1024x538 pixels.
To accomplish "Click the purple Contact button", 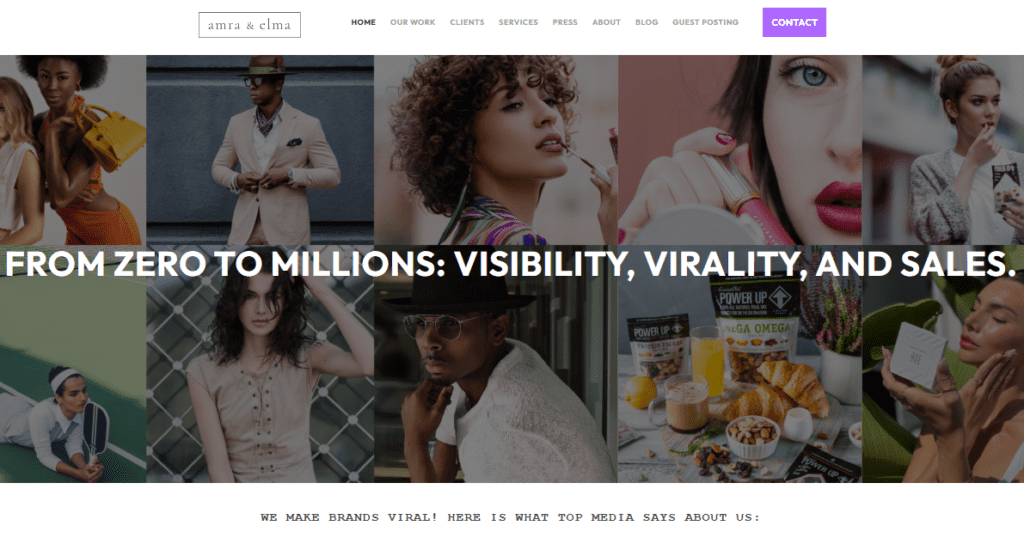I will (794, 22).
